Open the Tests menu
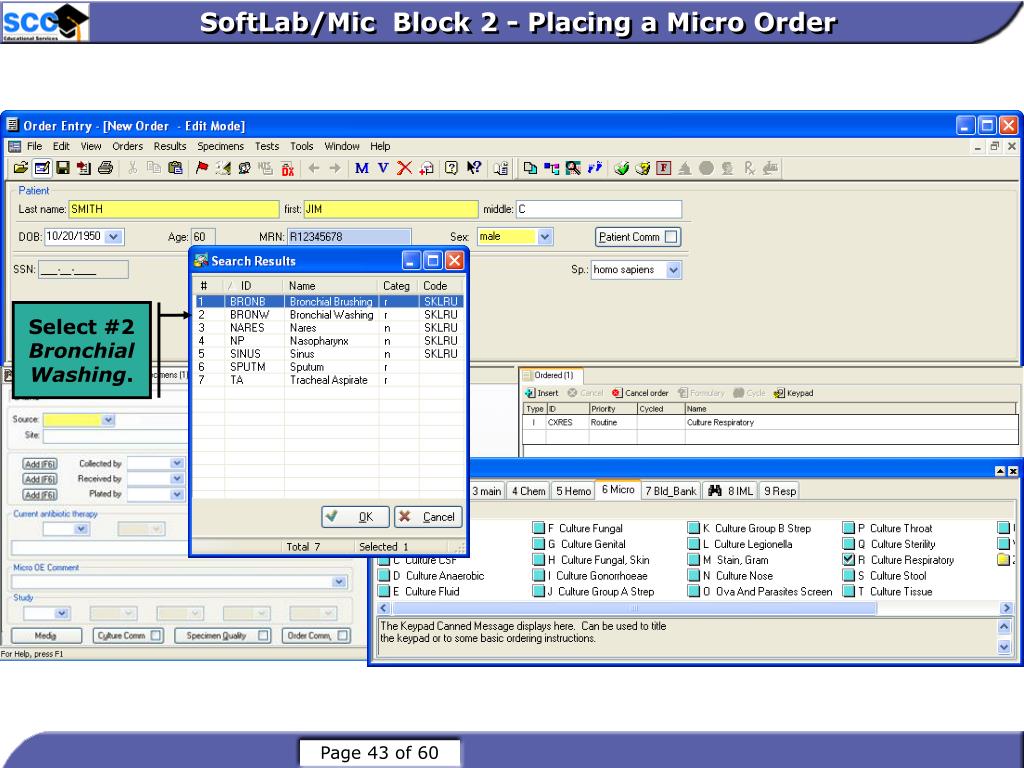Image resolution: width=1024 pixels, height=768 pixels. (266, 146)
